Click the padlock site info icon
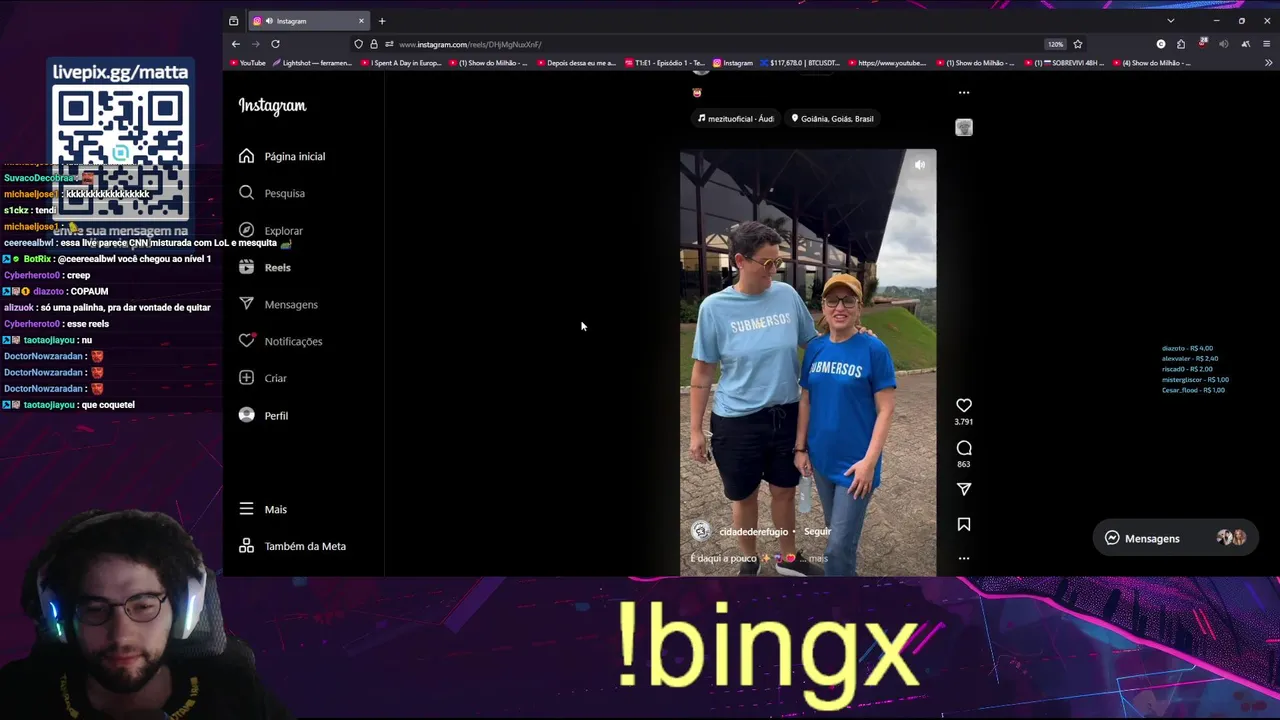 pyautogui.click(x=374, y=44)
